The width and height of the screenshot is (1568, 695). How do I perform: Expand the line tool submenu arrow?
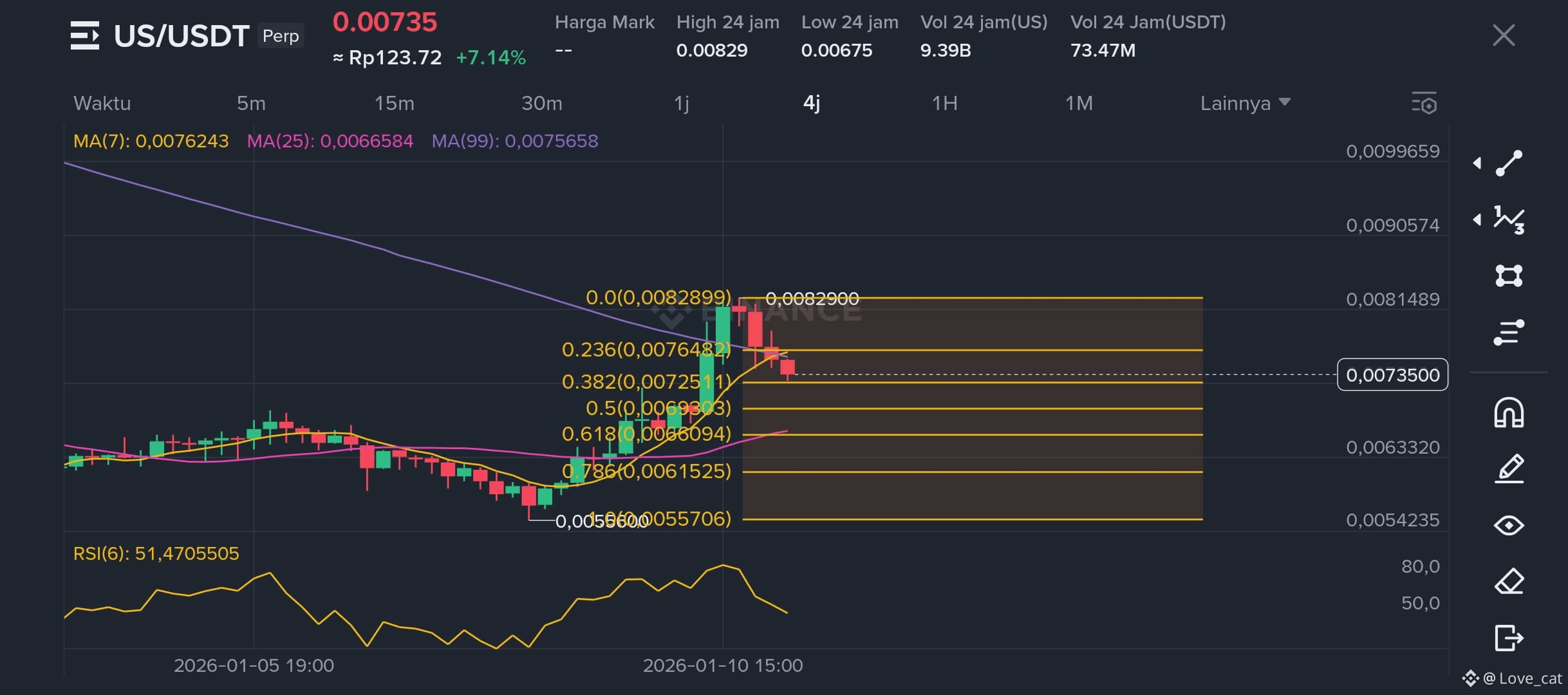pyautogui.click(x=1477, y=163)
